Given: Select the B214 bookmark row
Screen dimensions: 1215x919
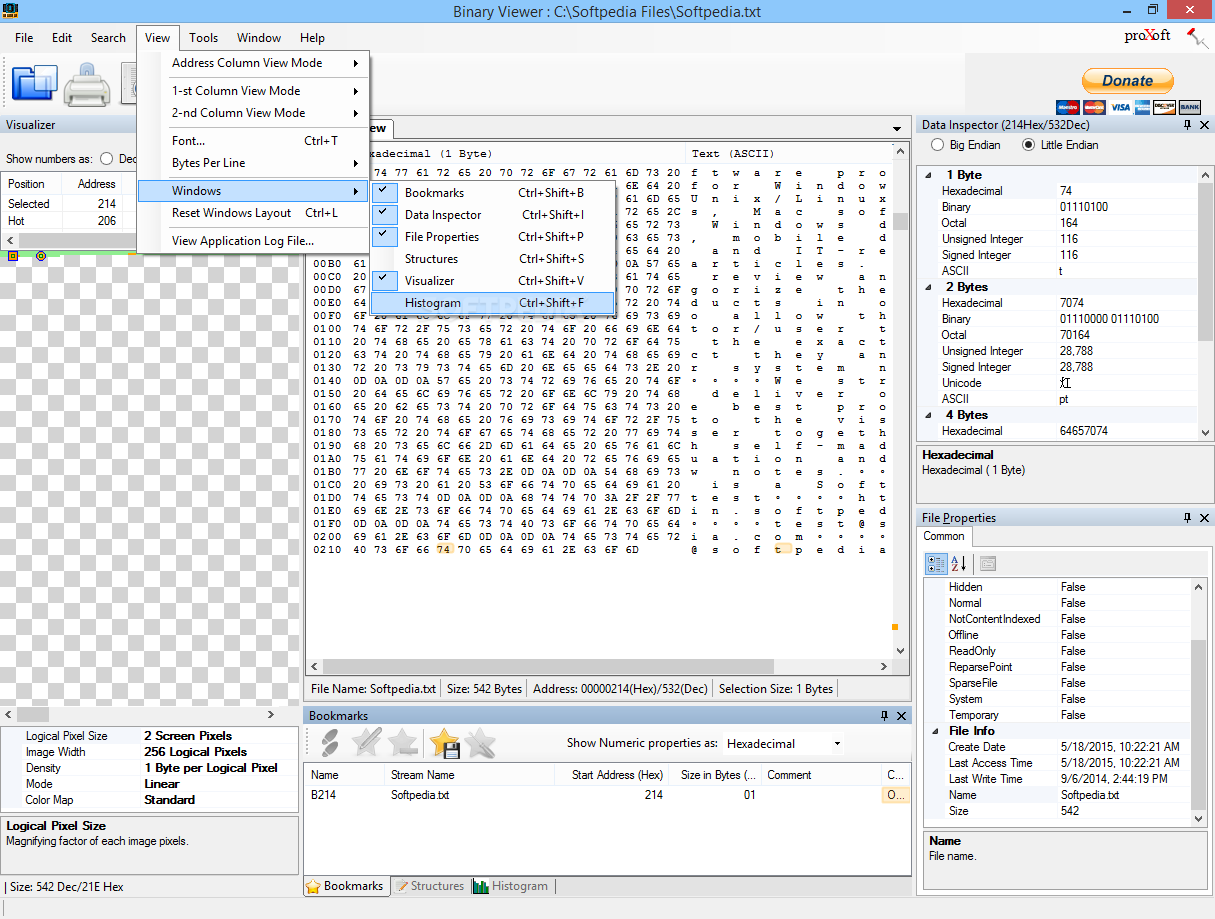Looking at the screenshot, I should tap(606, 795).
